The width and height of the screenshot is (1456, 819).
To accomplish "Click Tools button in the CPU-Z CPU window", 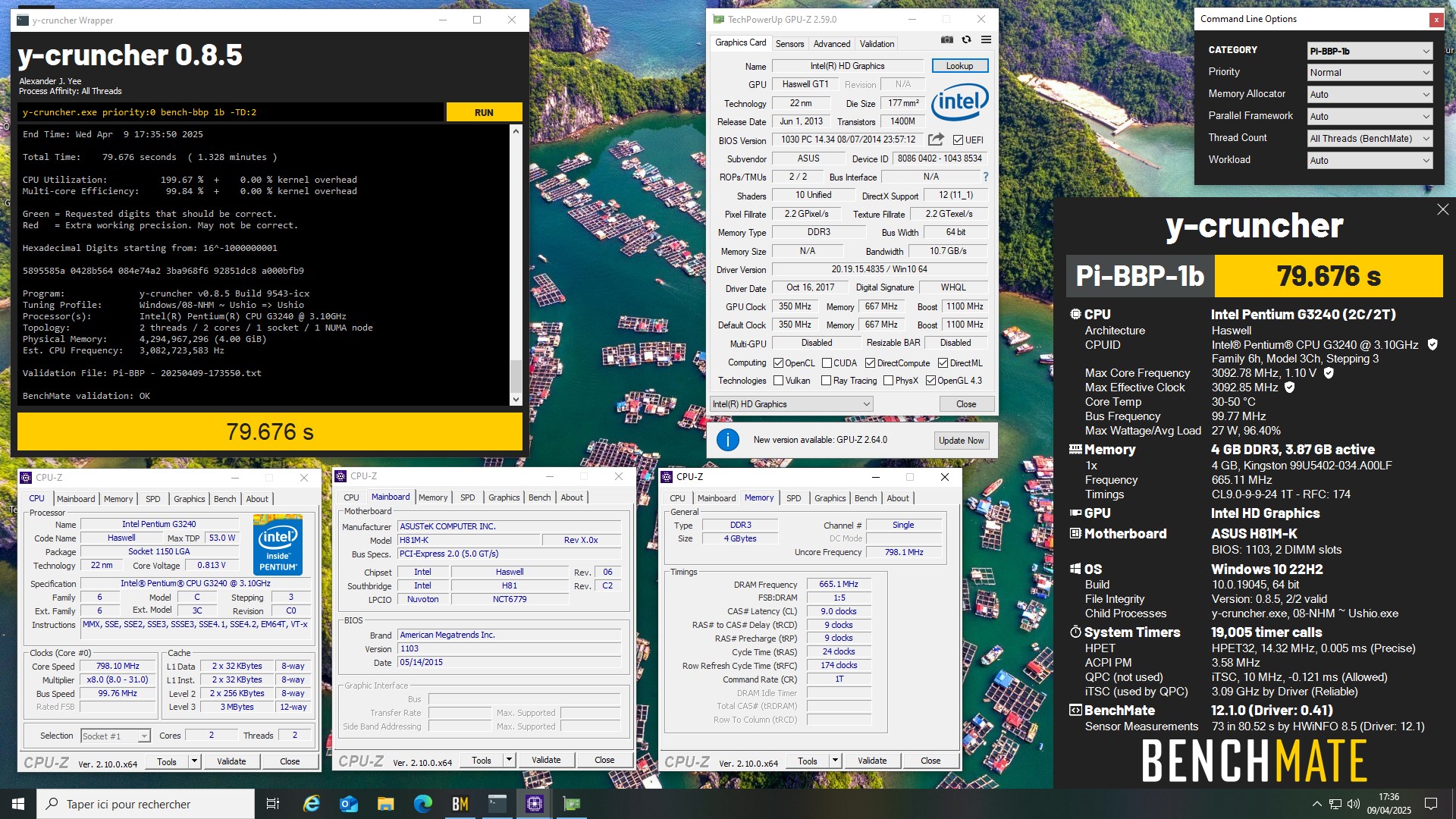I will point(167,762).
